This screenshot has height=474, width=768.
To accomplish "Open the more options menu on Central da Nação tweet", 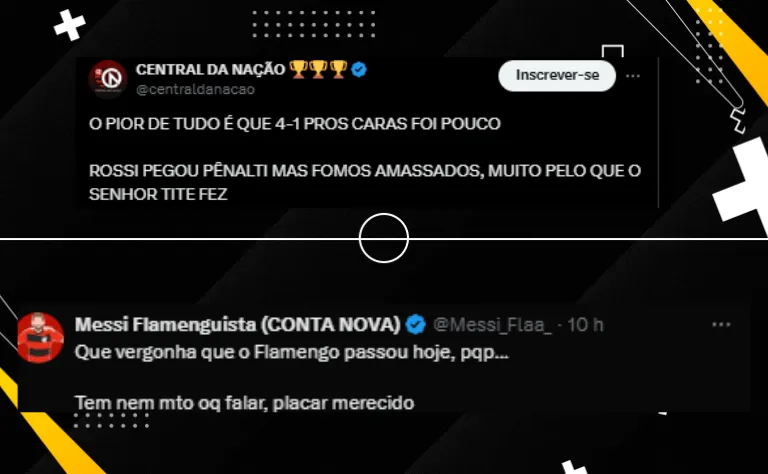I will tap(633, 76).
